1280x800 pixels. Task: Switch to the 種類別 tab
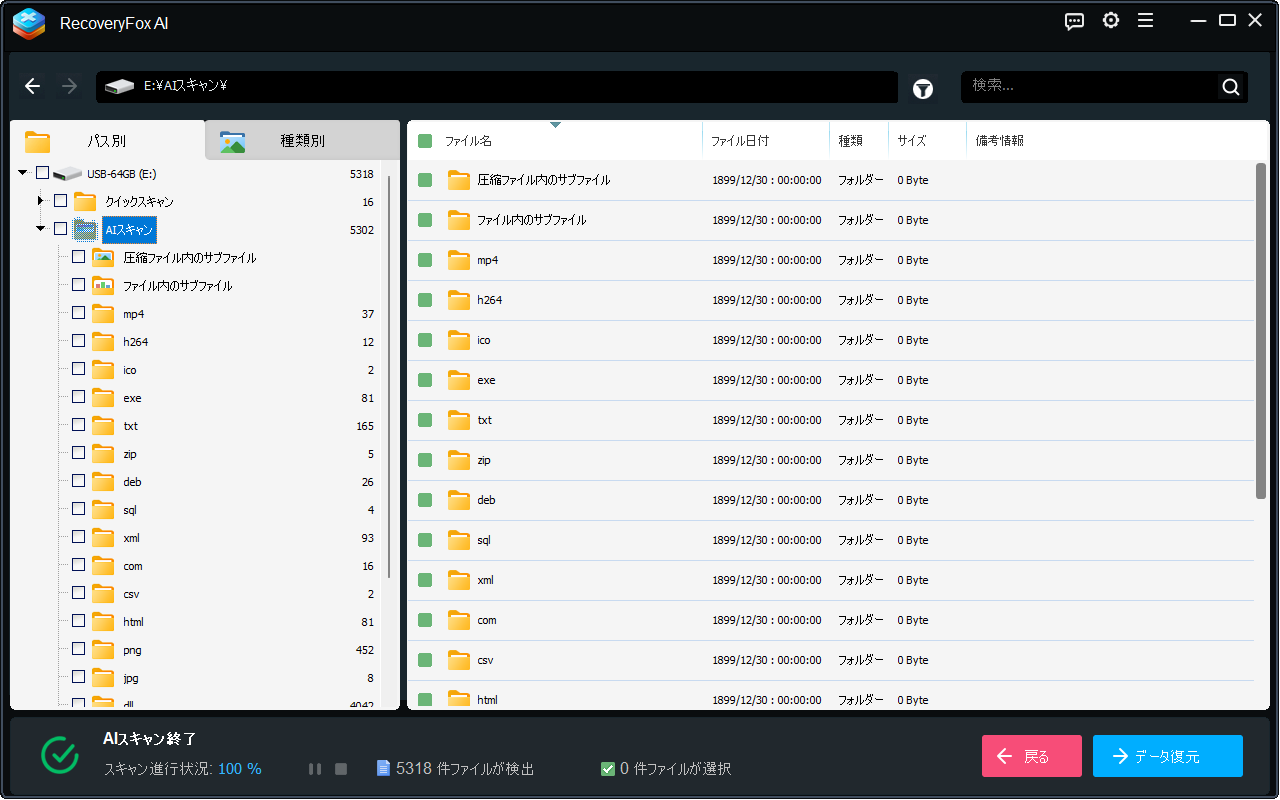pyautogui.click(x=302, y=141)
